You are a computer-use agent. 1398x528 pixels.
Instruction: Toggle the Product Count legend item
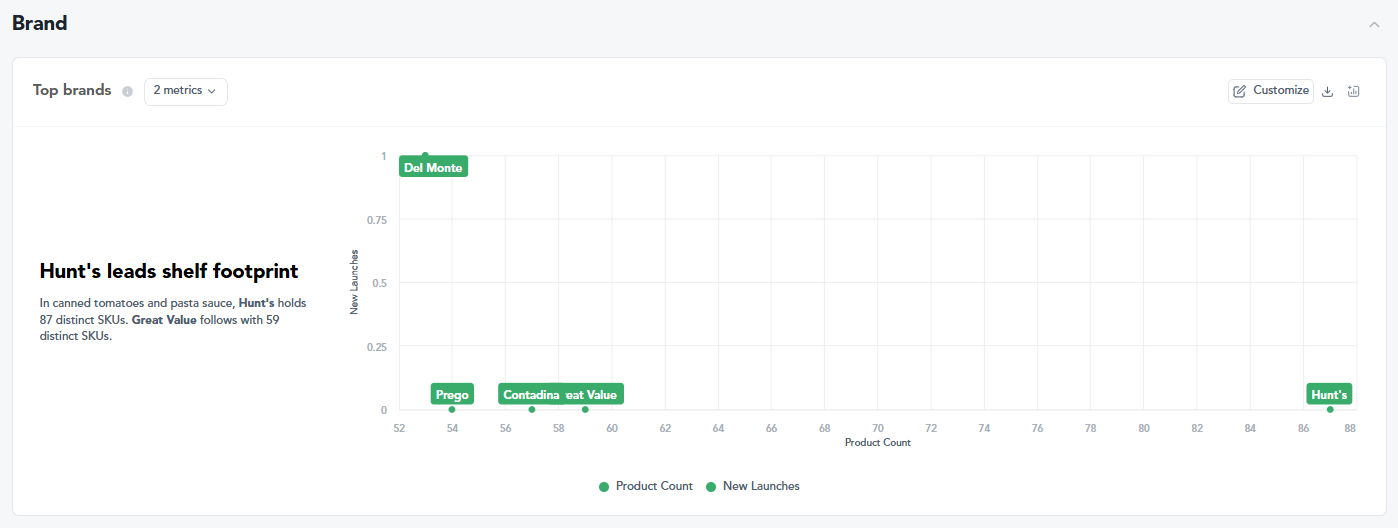(645, 486)
